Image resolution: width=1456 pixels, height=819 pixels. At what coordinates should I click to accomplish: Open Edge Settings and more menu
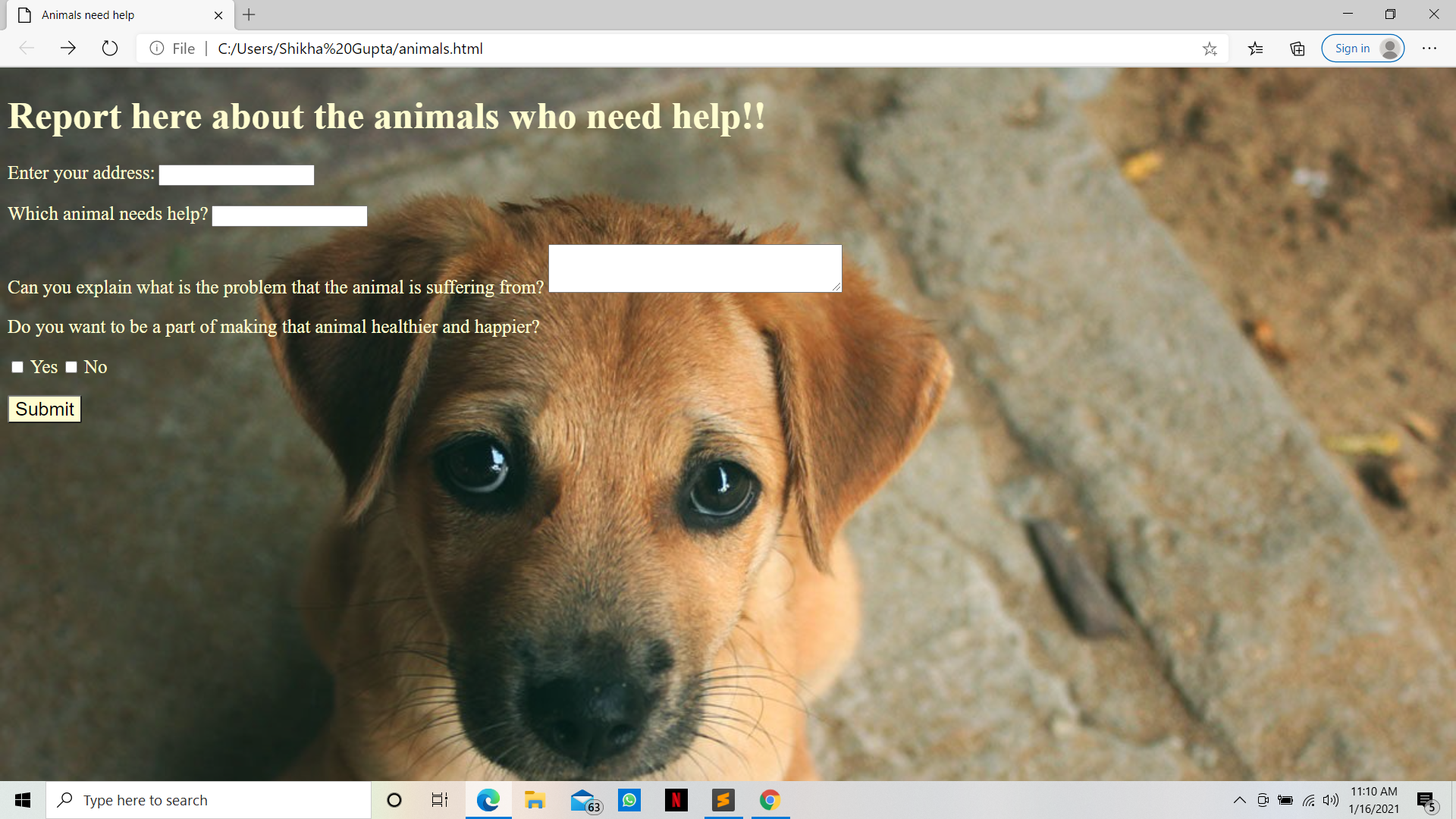pos(1429,49)
